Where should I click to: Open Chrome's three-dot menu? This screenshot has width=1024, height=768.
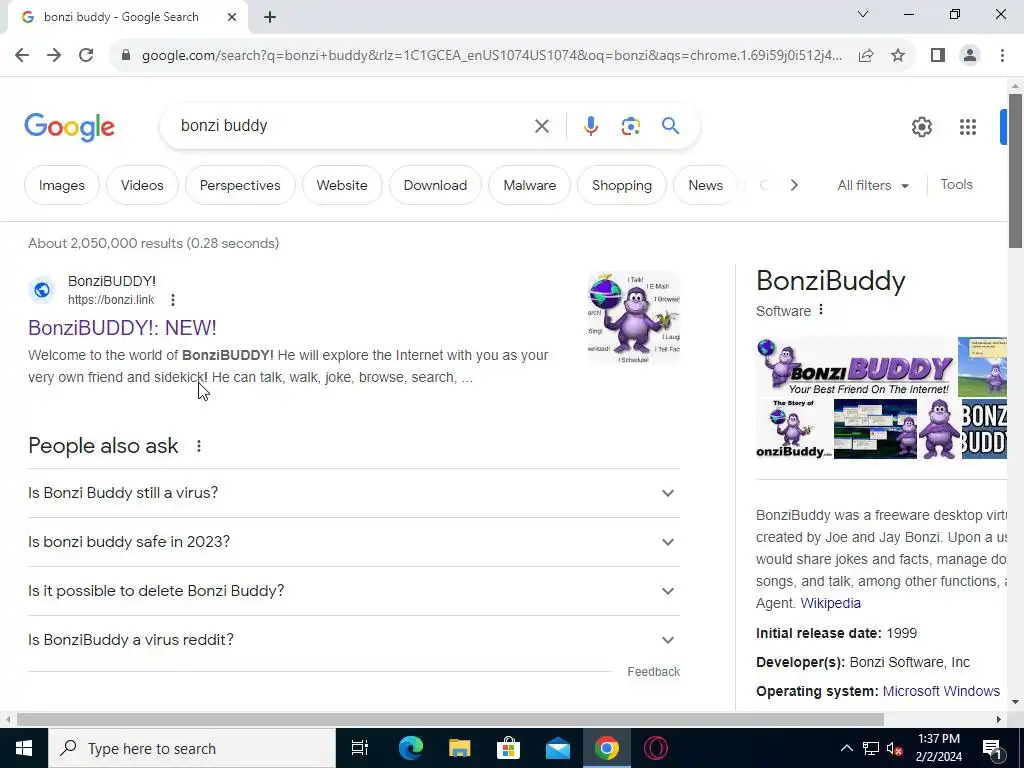1002,56
